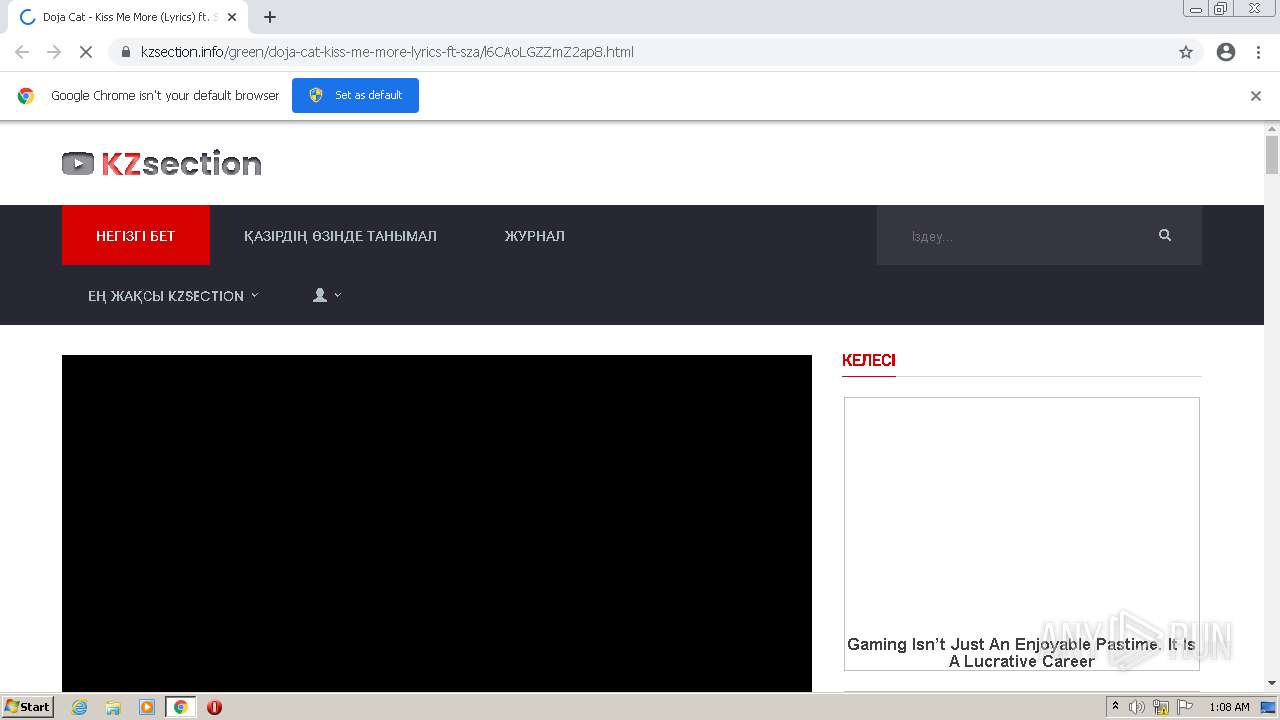Launch Internet Explorer from taskbar
Screen dimensions: 1280x720
80,707
